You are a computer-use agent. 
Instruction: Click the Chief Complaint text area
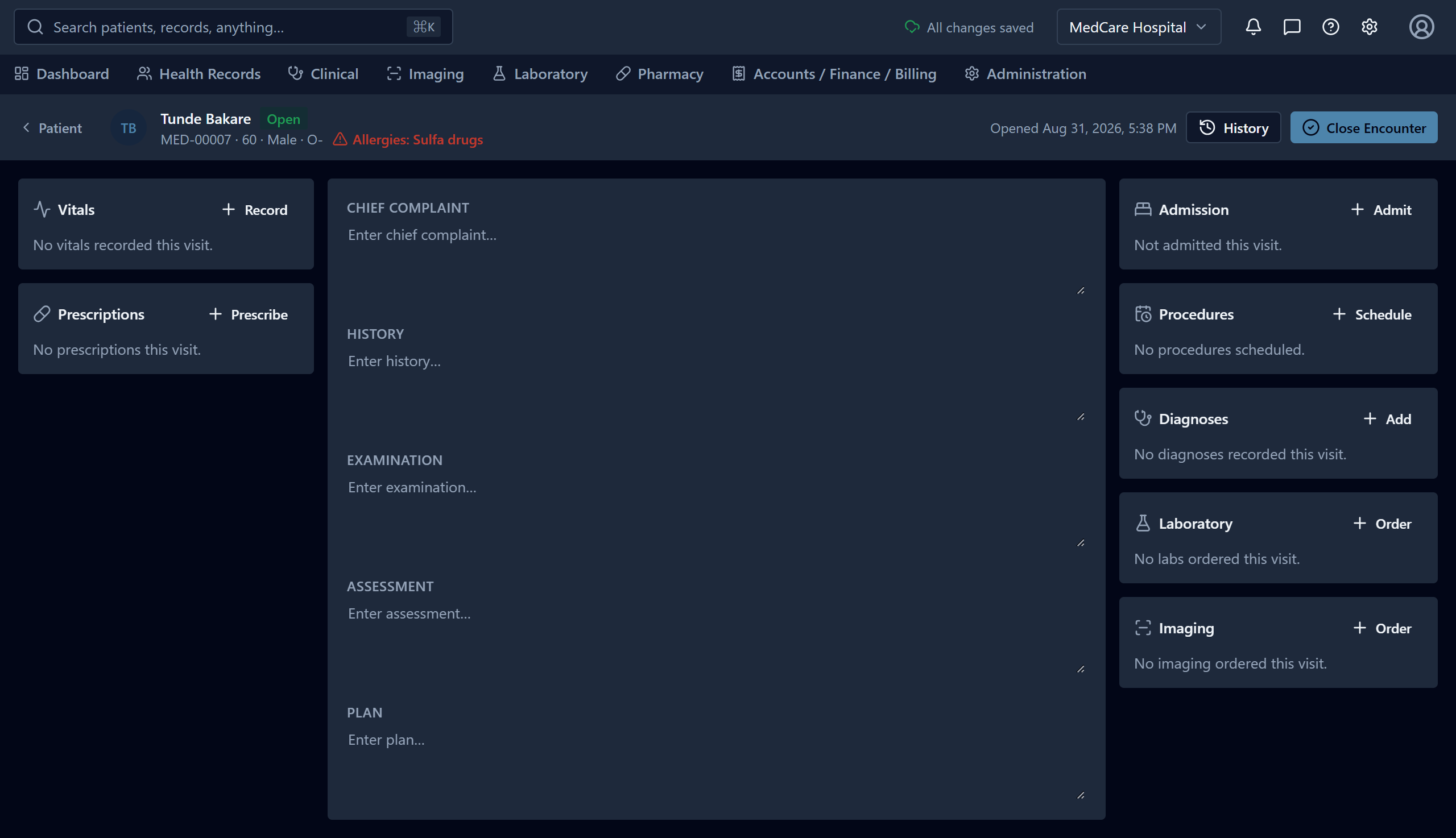(x=716, y=260)
